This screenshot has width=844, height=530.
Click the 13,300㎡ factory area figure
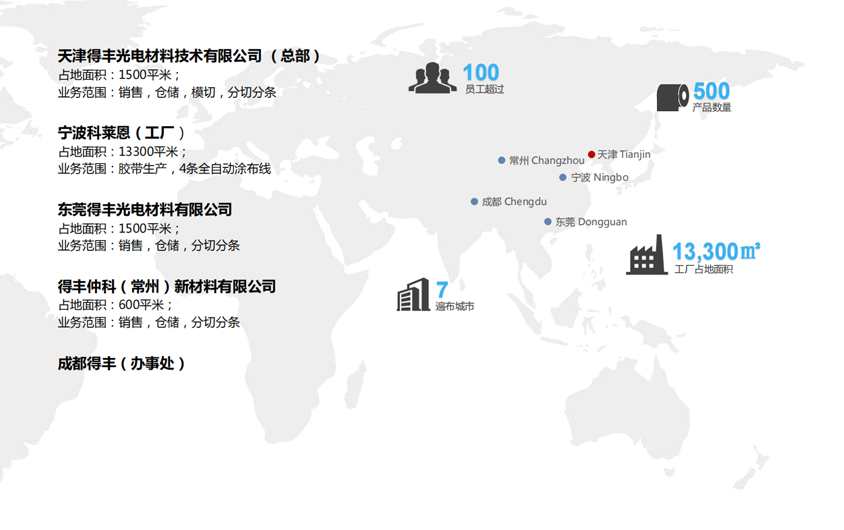pyautogui.click(x=716, y=251)
